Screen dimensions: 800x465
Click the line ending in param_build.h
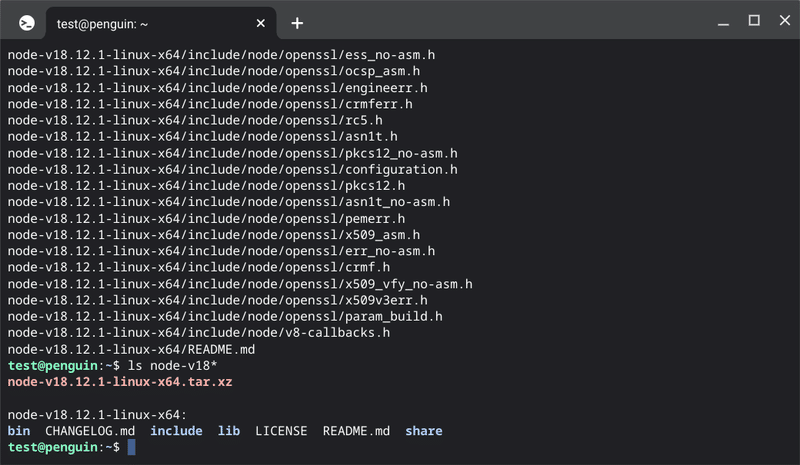tap(225, 316)
